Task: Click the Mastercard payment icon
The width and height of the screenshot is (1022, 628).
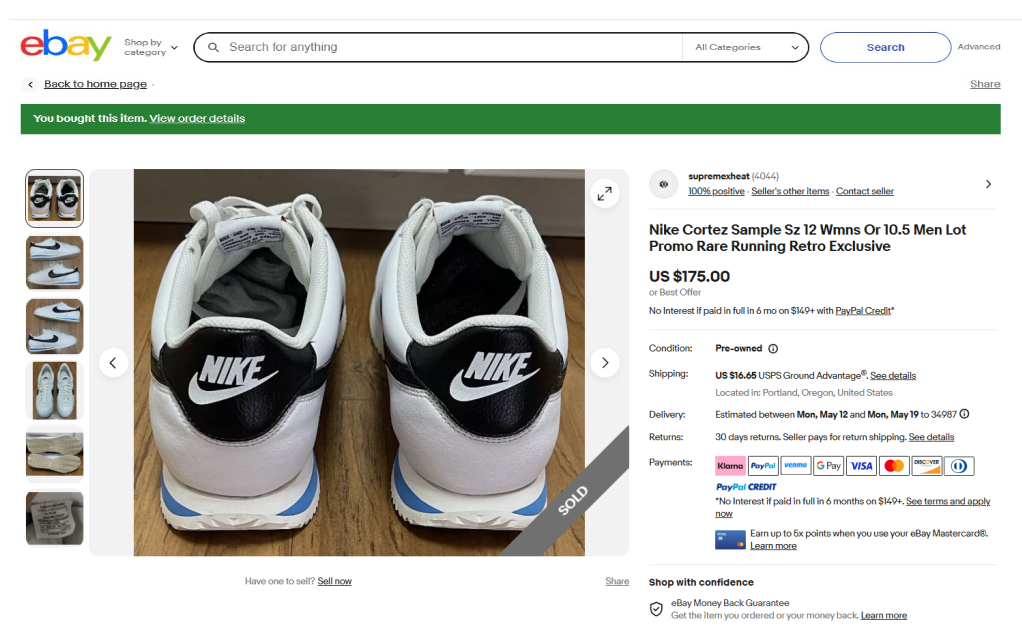Action: 894,466
